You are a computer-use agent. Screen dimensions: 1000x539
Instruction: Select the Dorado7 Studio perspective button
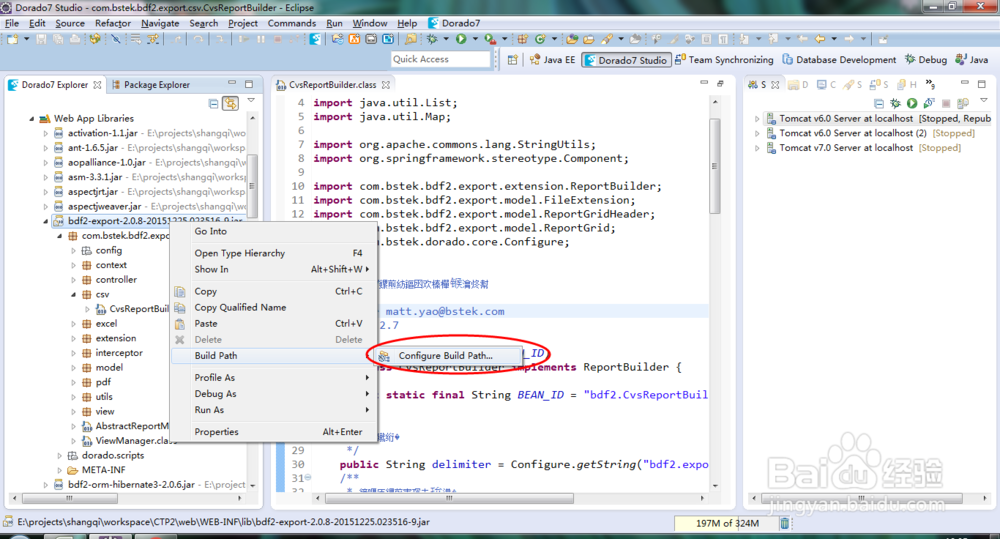626,60
